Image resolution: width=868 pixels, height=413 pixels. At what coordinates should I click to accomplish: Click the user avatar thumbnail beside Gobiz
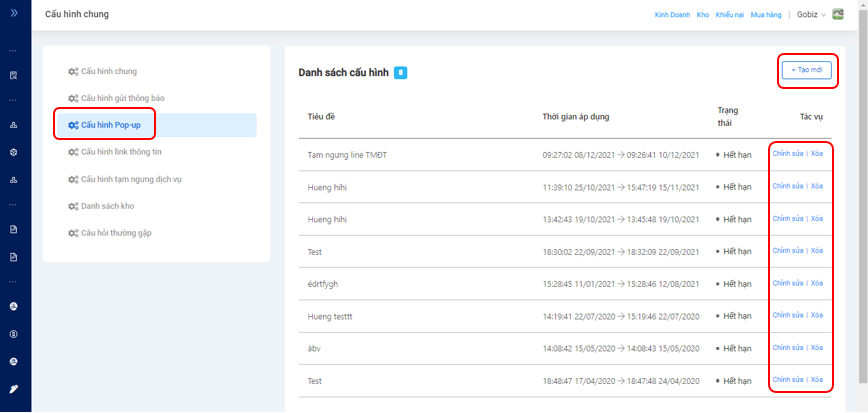837,14
